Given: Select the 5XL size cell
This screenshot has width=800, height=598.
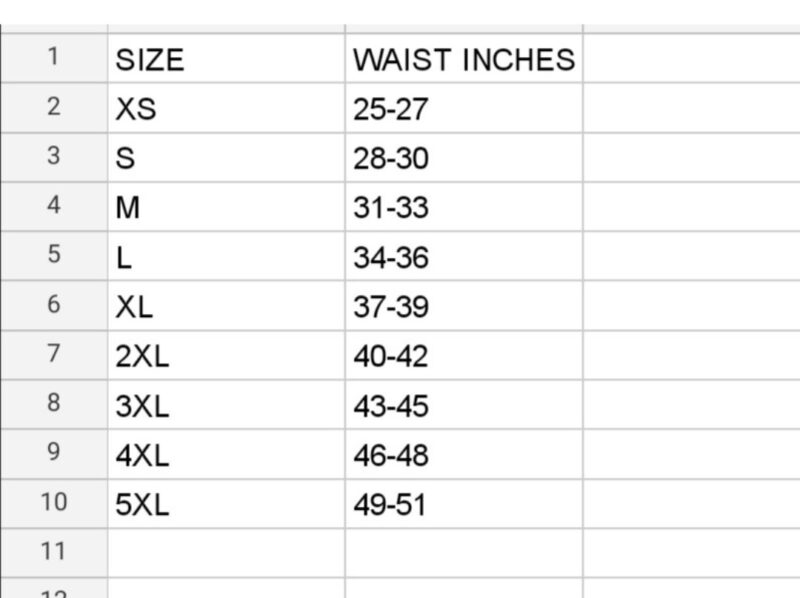Looking at the screenshot, I should pos(225,504).
